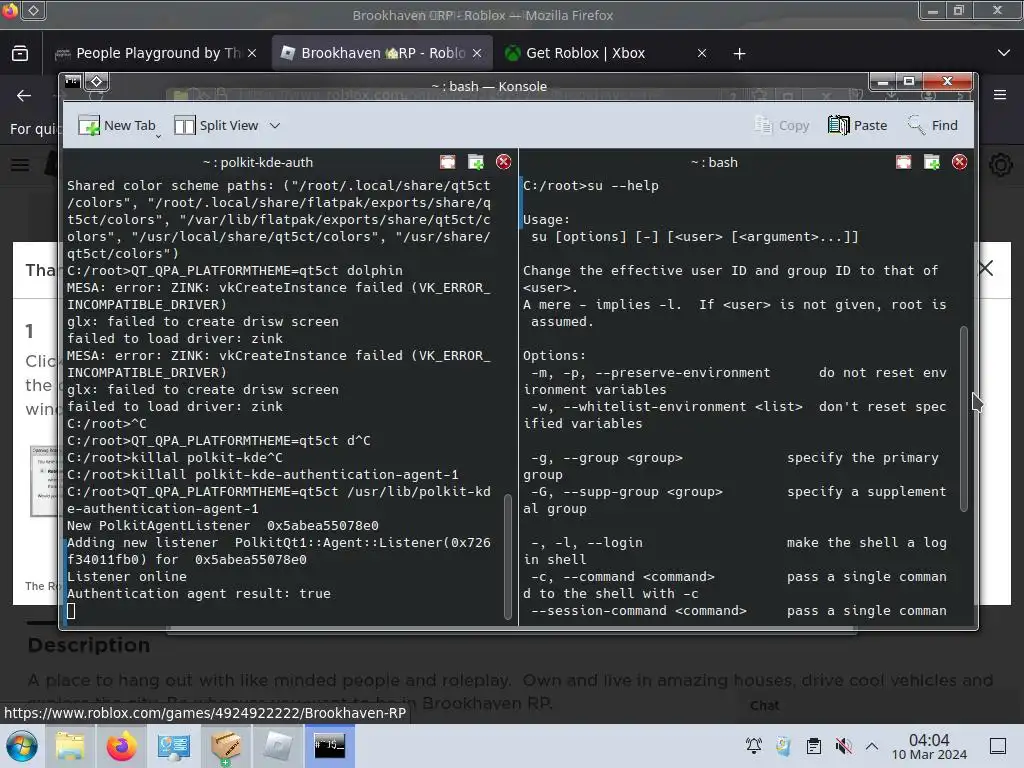Image resolution: width=1024 pixels, height=768 pixels.
Task: Expand the Firefox list all tabs chevron
Action: click(x=1004, y=53)
